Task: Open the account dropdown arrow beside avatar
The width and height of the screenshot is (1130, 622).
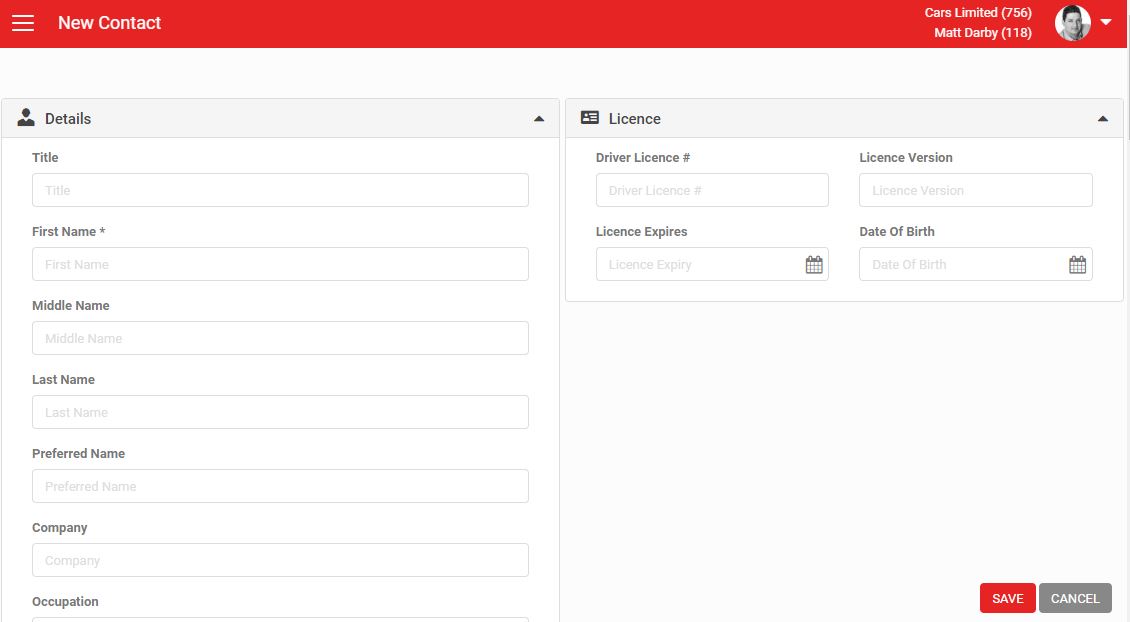Action: 1106,22
